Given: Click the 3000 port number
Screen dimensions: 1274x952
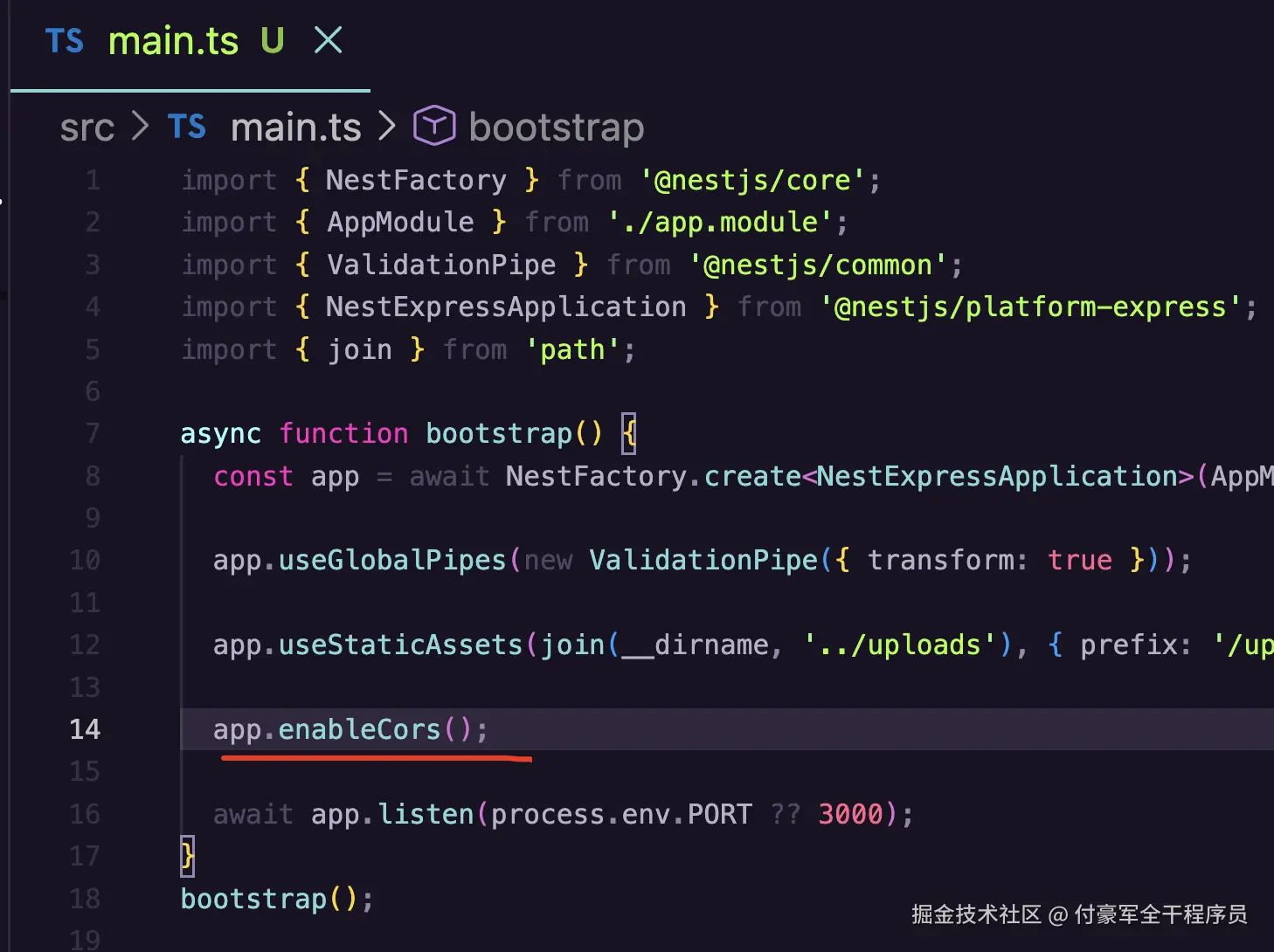Looking at the screenshot, I should 851,814.
